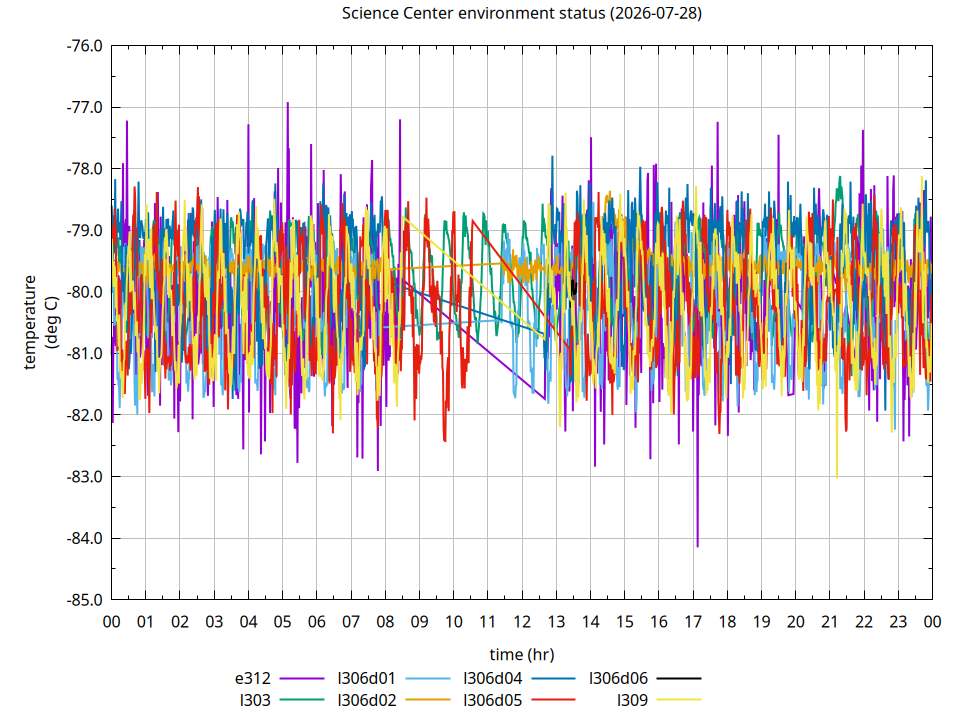Click the l306d04 legend label

coord(493,678)
